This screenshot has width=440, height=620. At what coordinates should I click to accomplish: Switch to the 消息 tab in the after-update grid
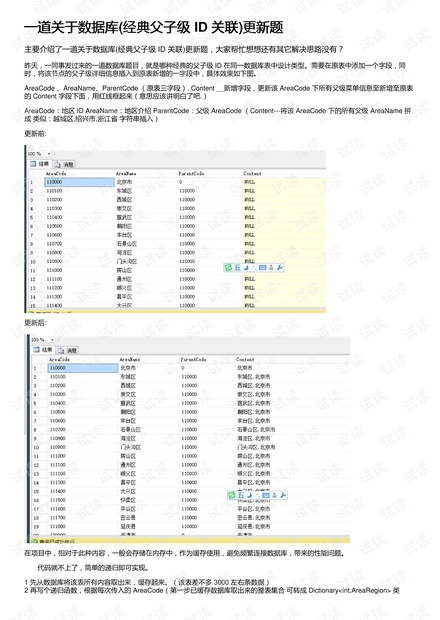click(68, 350)
